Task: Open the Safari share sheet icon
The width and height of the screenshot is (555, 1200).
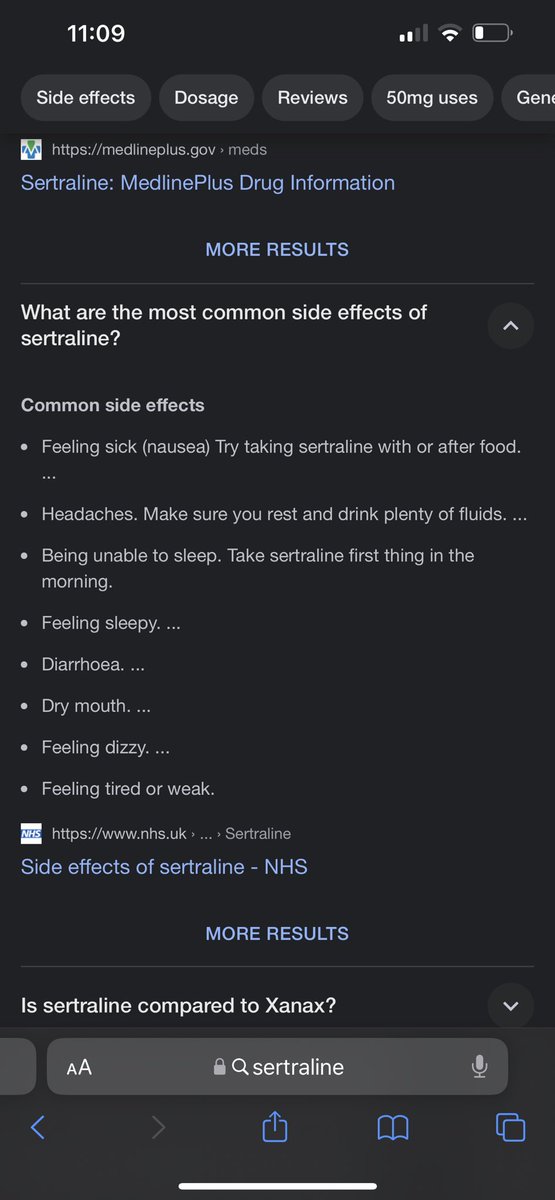Action: click(275, 1126)
